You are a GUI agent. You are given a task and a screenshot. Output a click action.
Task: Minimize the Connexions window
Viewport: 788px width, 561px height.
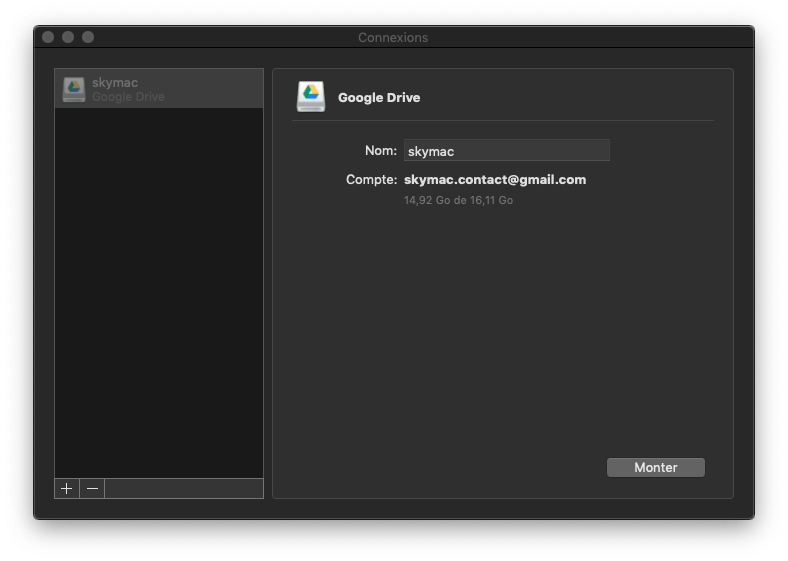68,37
